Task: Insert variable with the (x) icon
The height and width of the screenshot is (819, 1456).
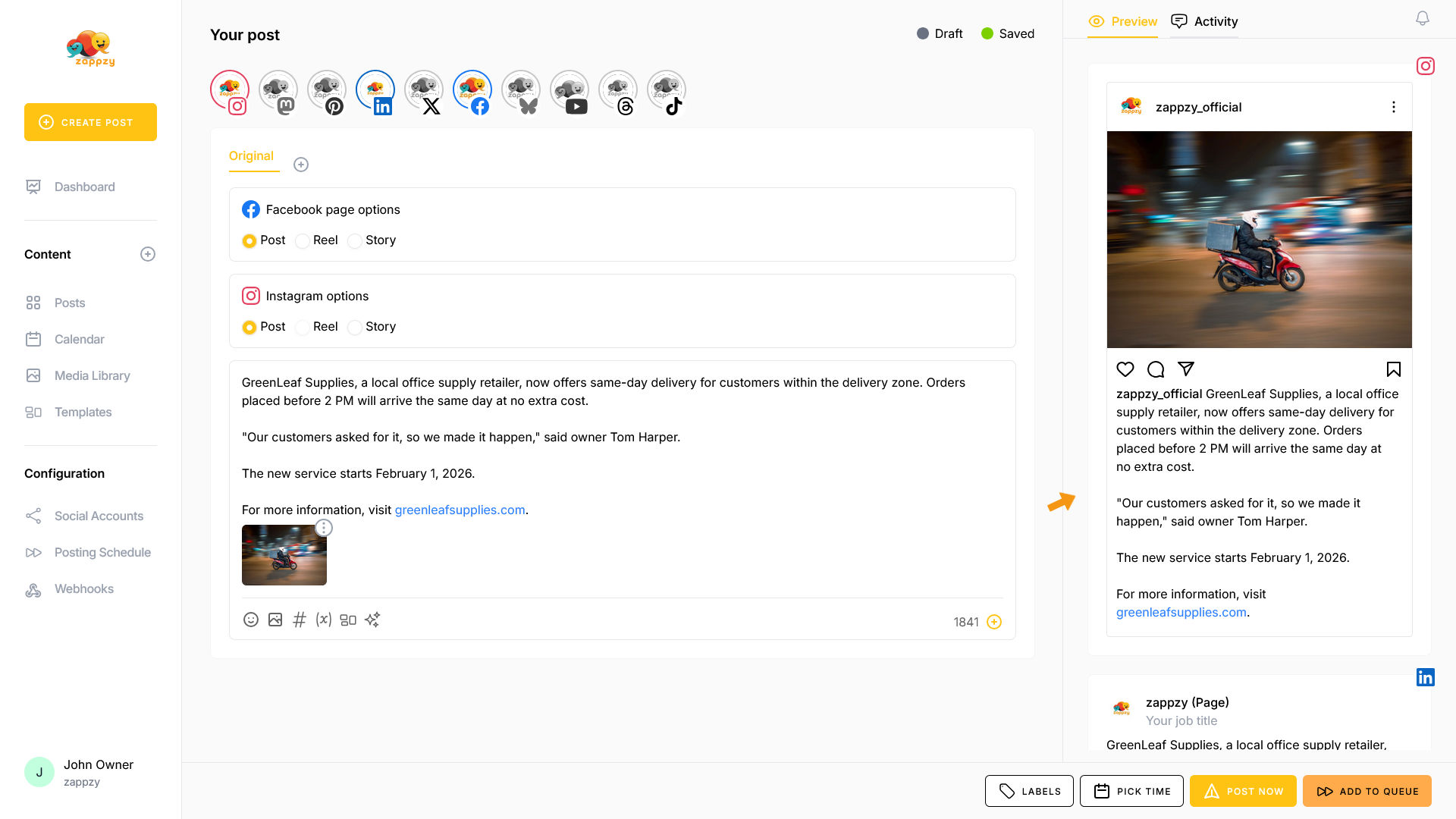Action: [x=324, y=620]
